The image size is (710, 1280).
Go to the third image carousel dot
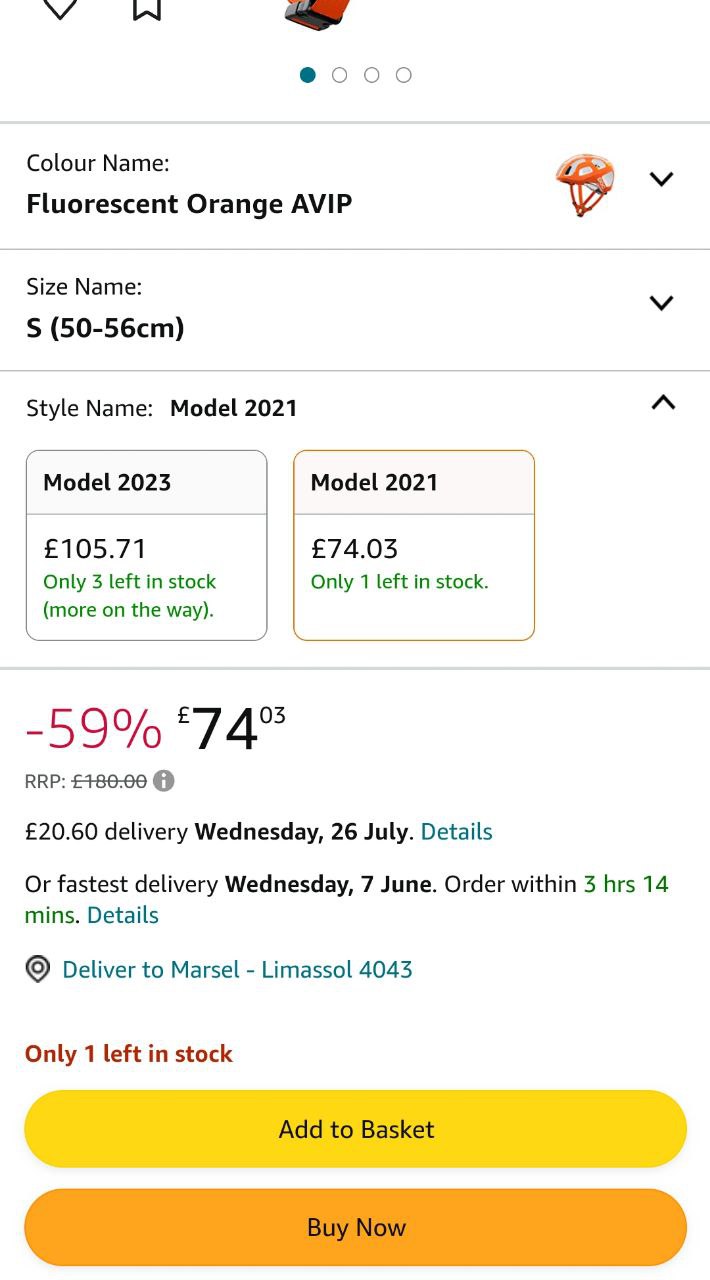pyautogui.click(x=372, y=75)
